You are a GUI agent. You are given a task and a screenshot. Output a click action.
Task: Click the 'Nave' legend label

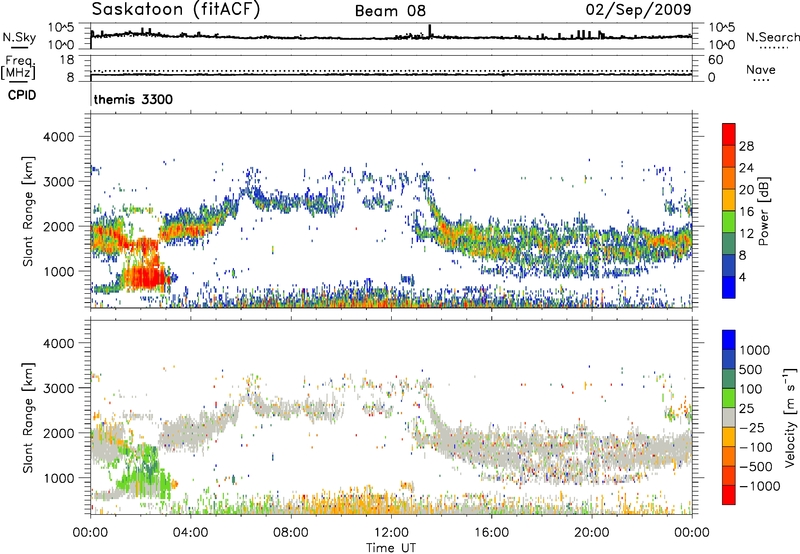click(761, 69)
